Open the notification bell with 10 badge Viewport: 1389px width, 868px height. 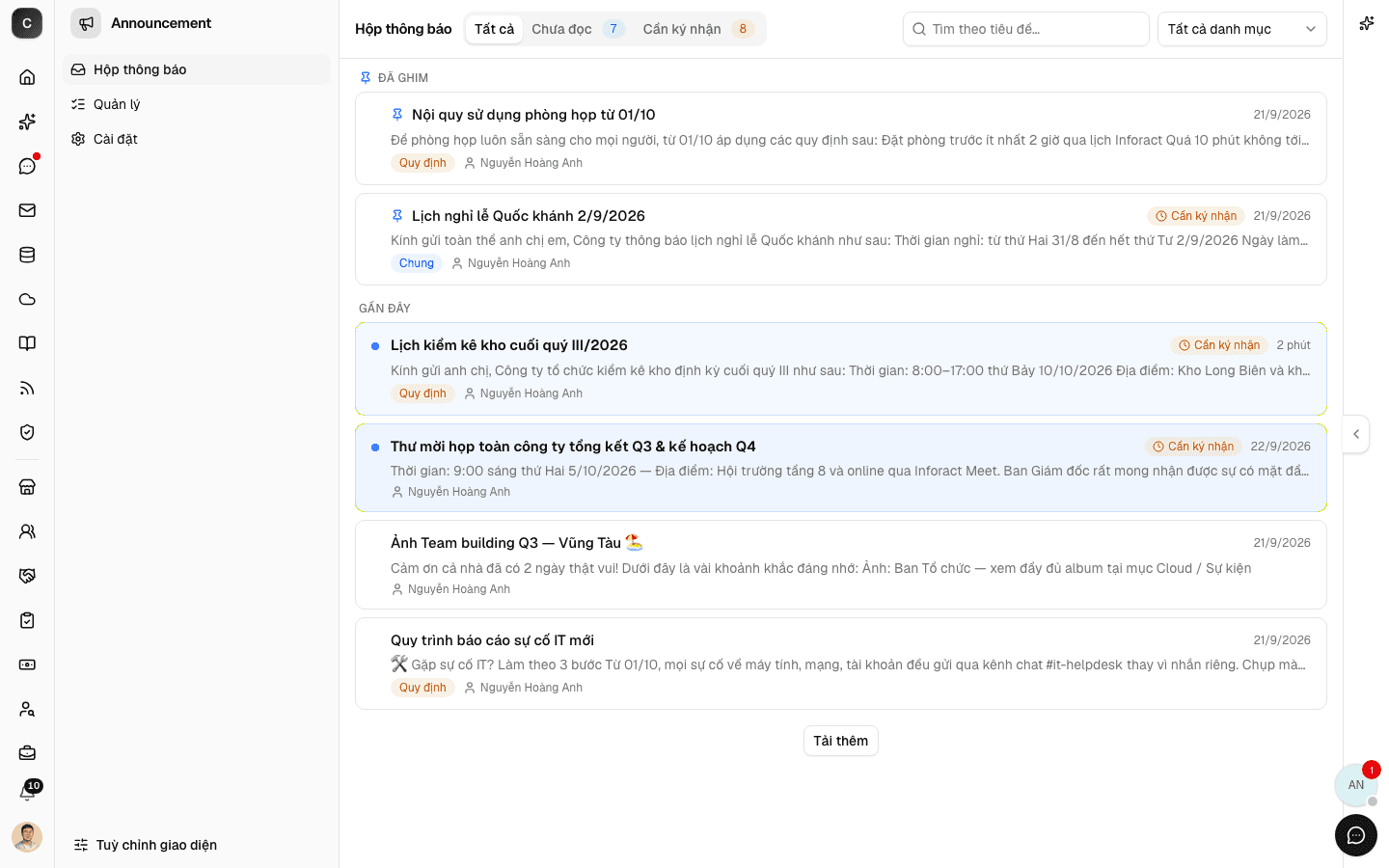click(x=27, y=793)
